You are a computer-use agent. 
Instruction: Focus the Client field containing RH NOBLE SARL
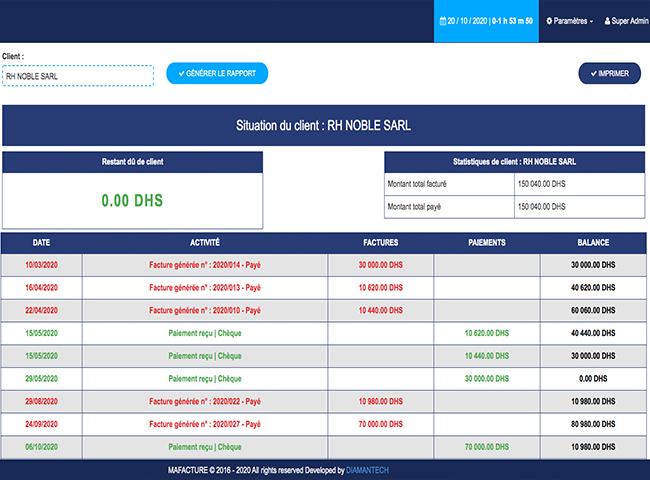[x=77, y=75]
